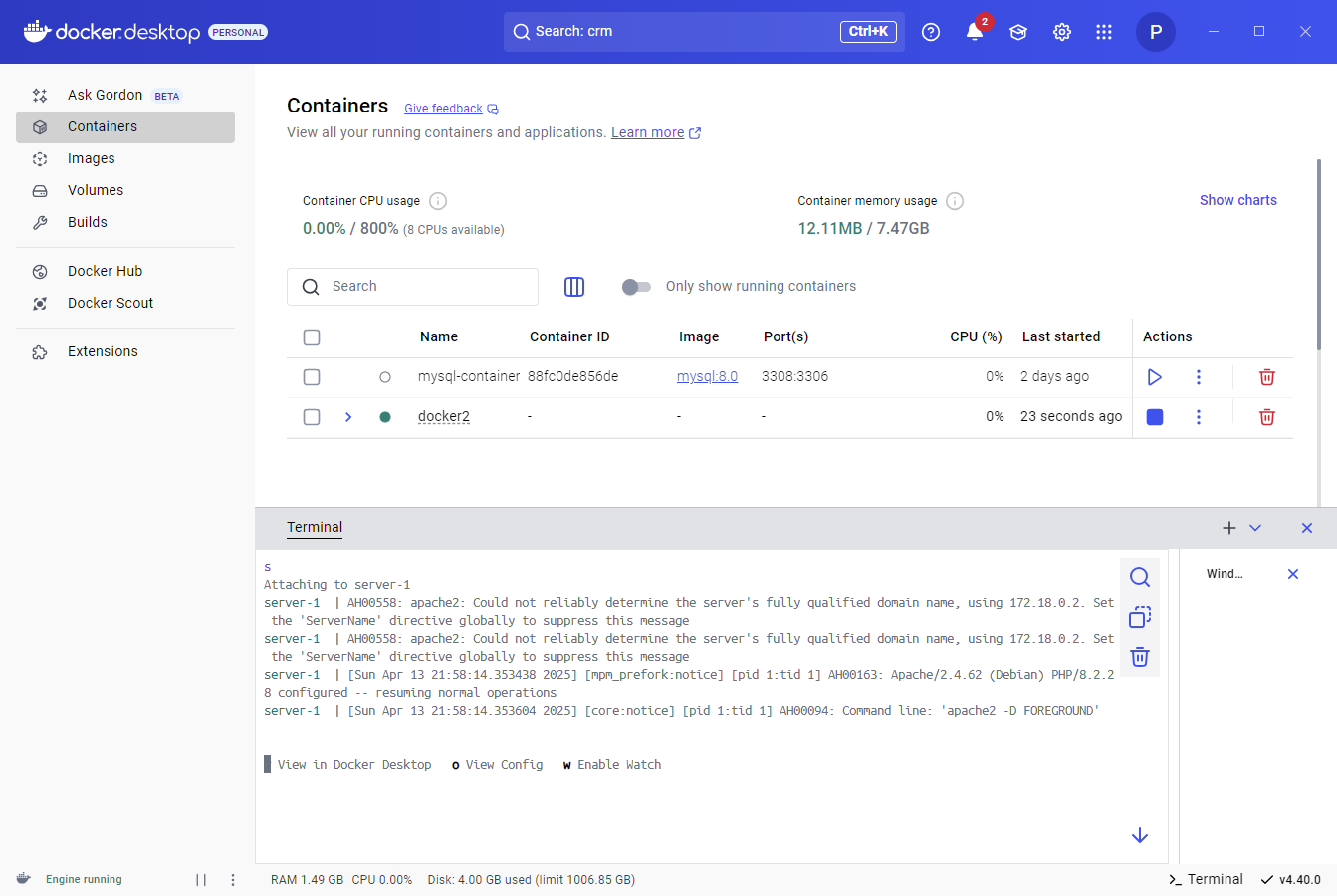This screenshot has height=896, width=1337.
Task: Check the select-all containers checkbox
Action: 312,337
